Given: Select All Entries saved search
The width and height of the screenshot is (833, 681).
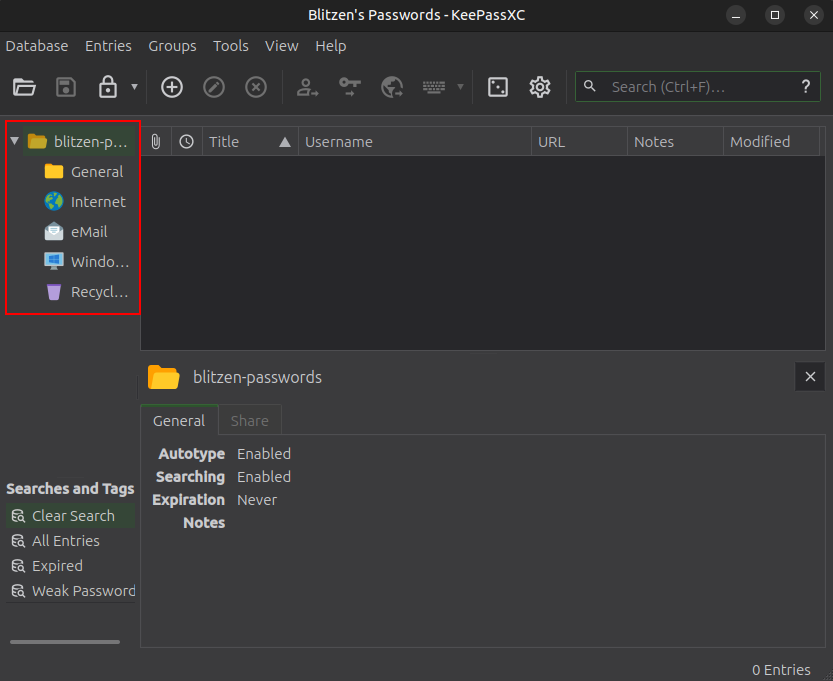Looking at the screenshot, I should pos(65,541).
